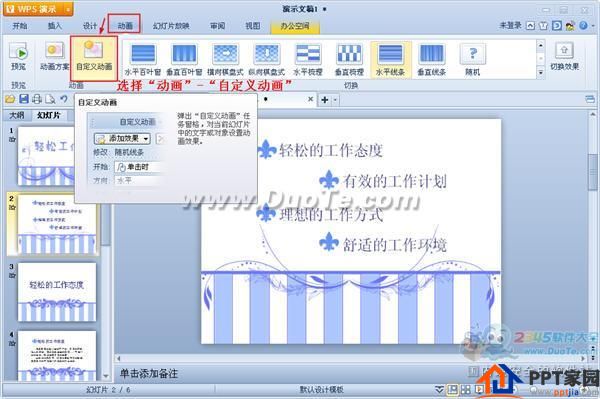Image resolution: width=600 pixels, height=399 pixels.
Task: Click the animation star icon under slide 3 number
Action: (12, 275)
